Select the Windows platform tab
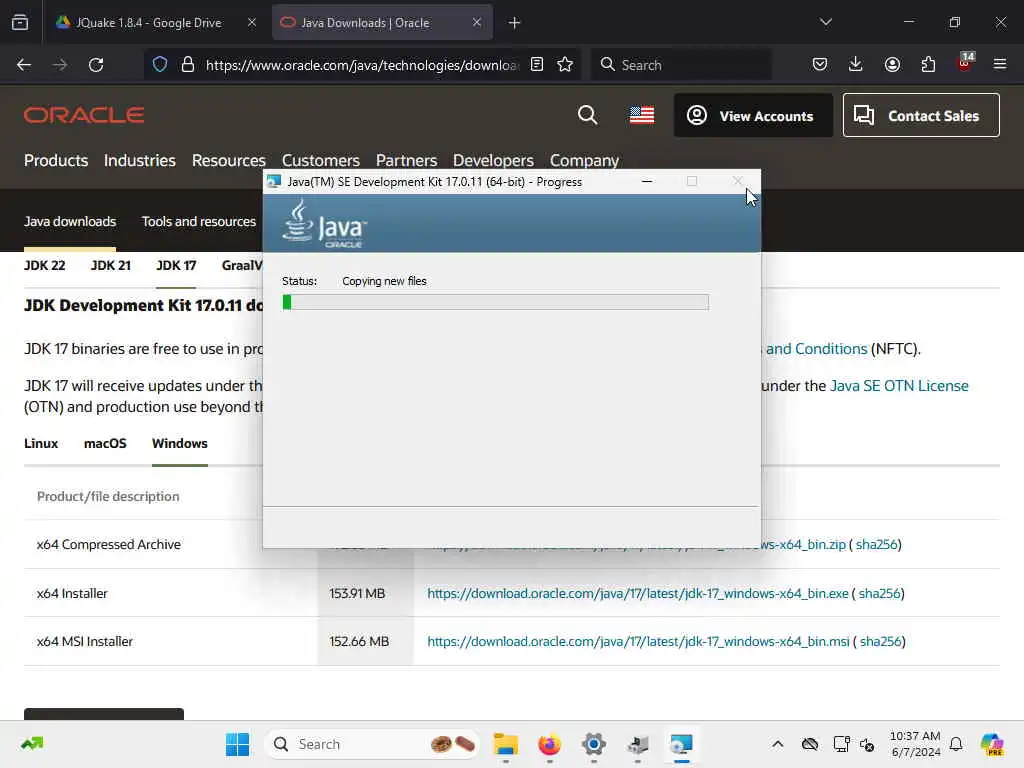 [x=180, y=443]
